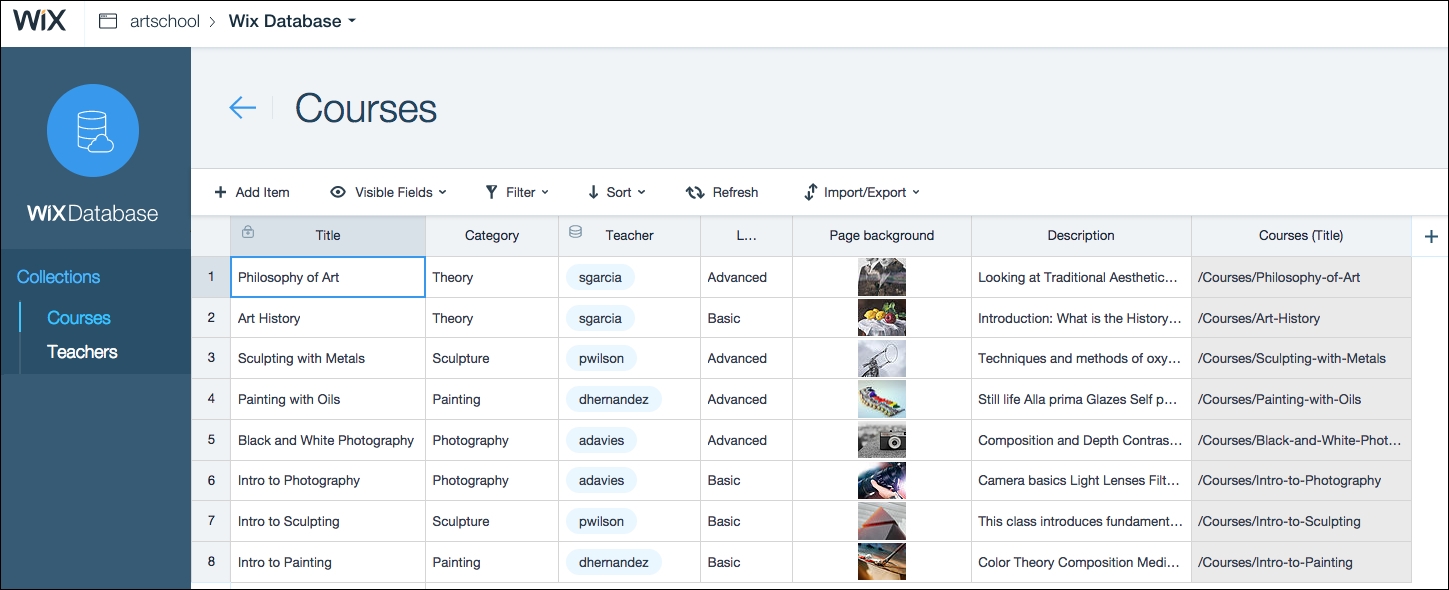Click the folder icon next to artschool

point(108,20)
